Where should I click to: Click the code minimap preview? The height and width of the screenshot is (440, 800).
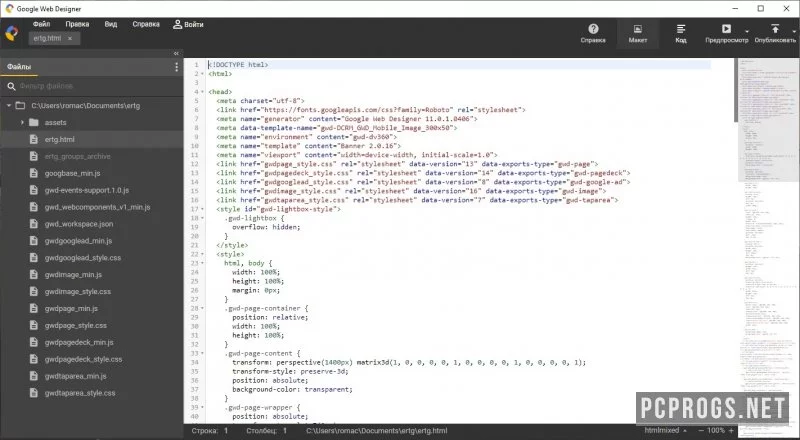[766, 240]
